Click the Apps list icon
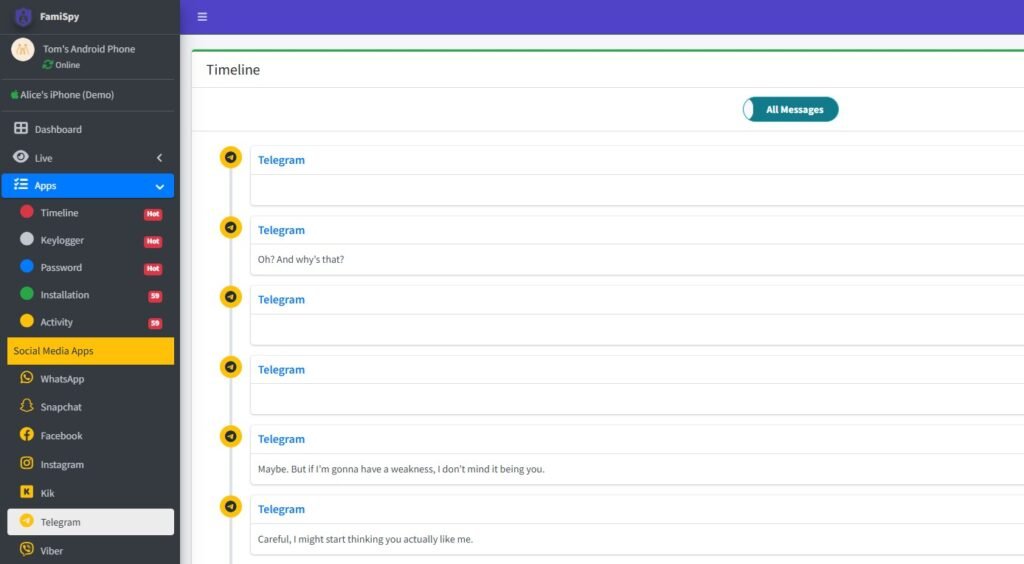The height and width of the screenshot is (564, 1024). point(21,185)
